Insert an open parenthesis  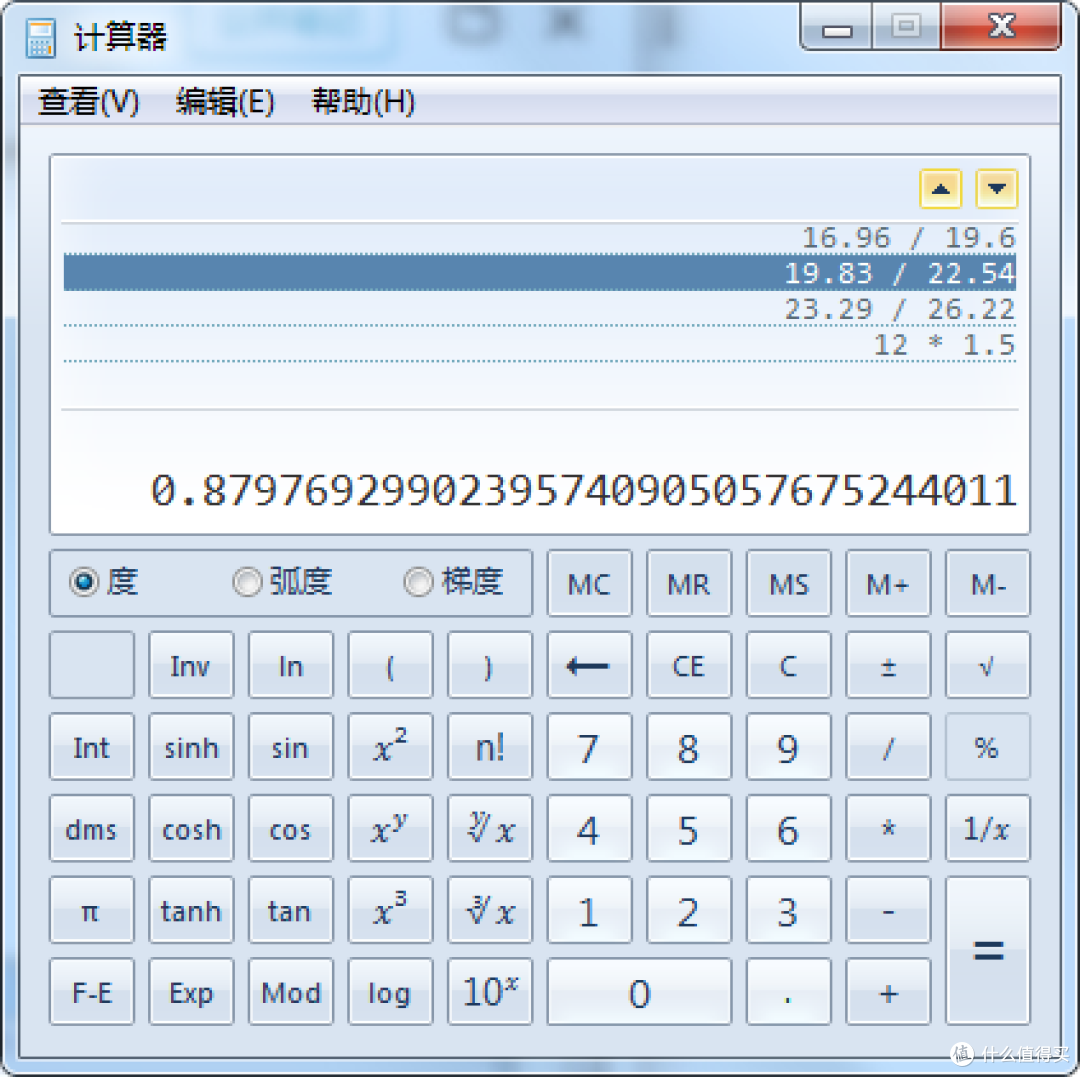[391, 665]
